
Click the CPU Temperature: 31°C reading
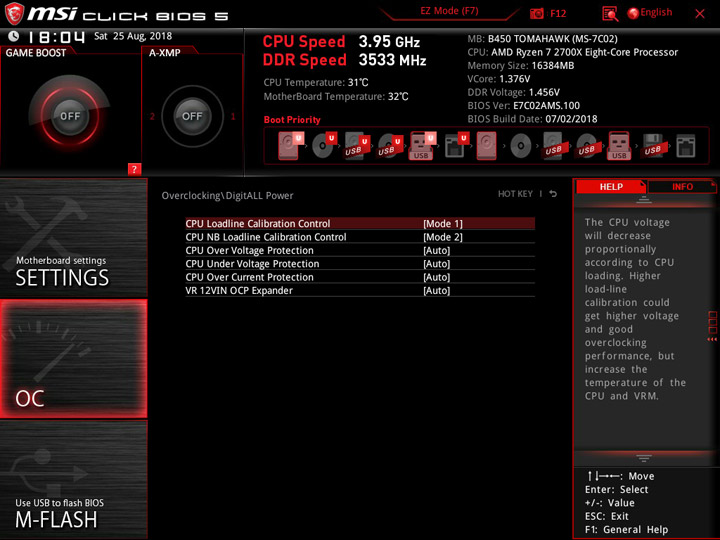(x=316, y=83)
